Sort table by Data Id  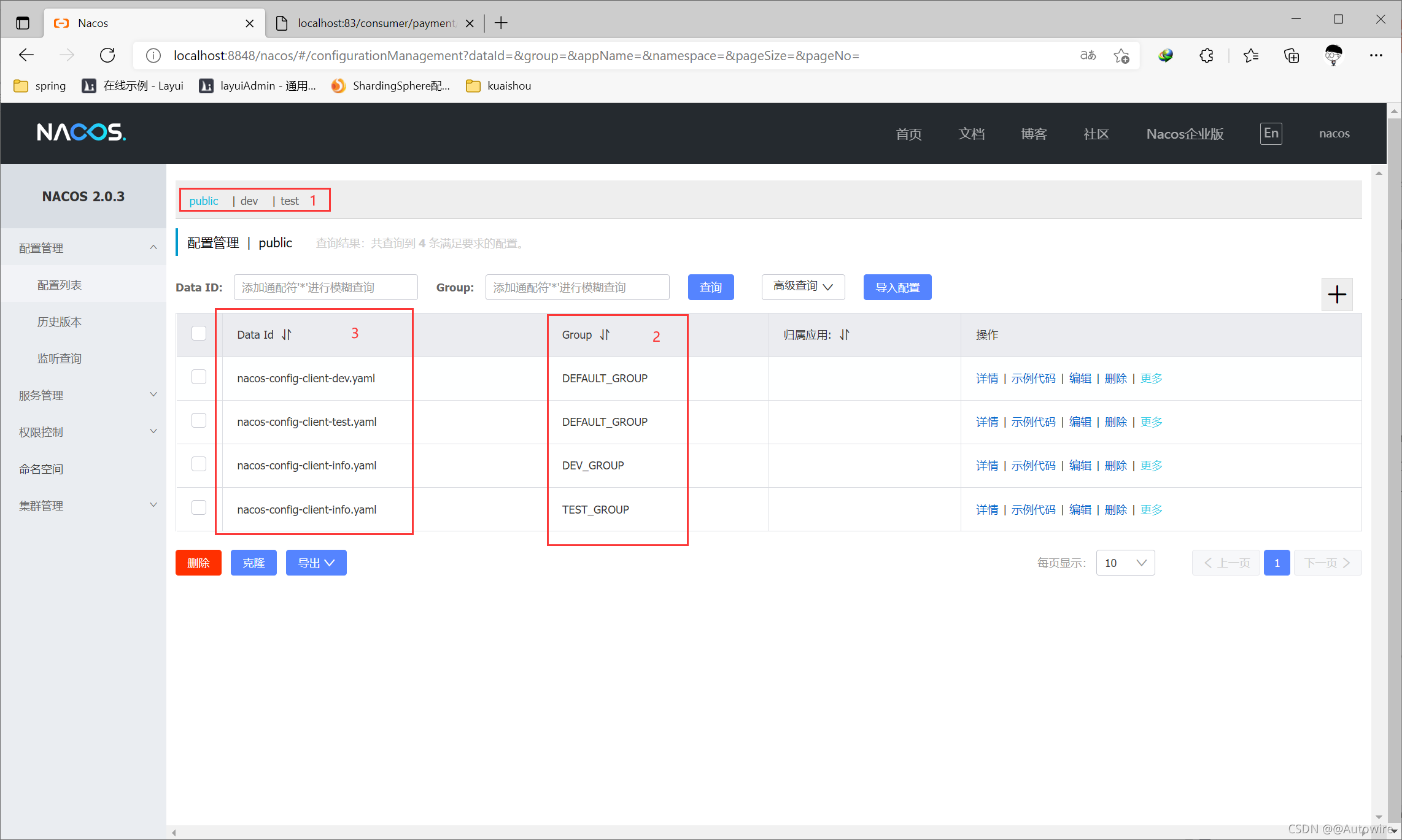click(287, 334)
